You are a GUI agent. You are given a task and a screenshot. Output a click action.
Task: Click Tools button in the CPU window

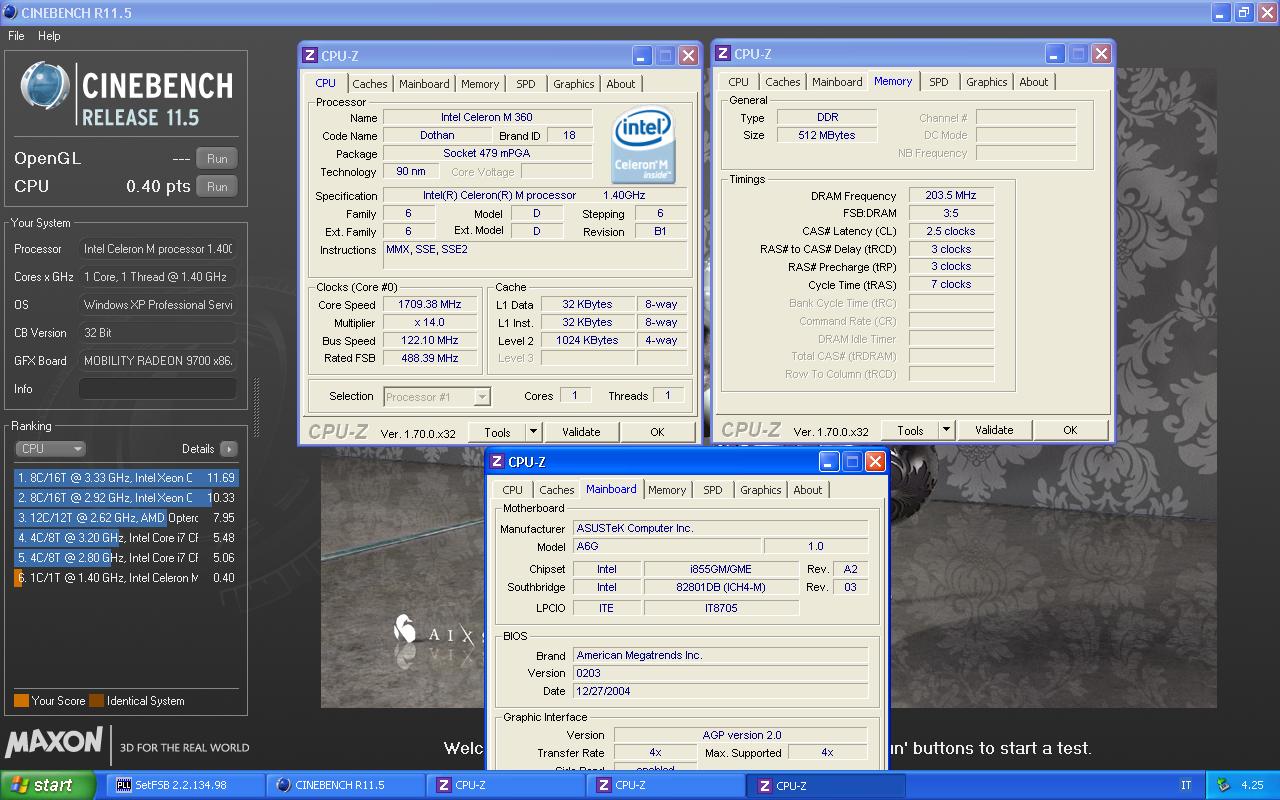(x=497, y=432)
